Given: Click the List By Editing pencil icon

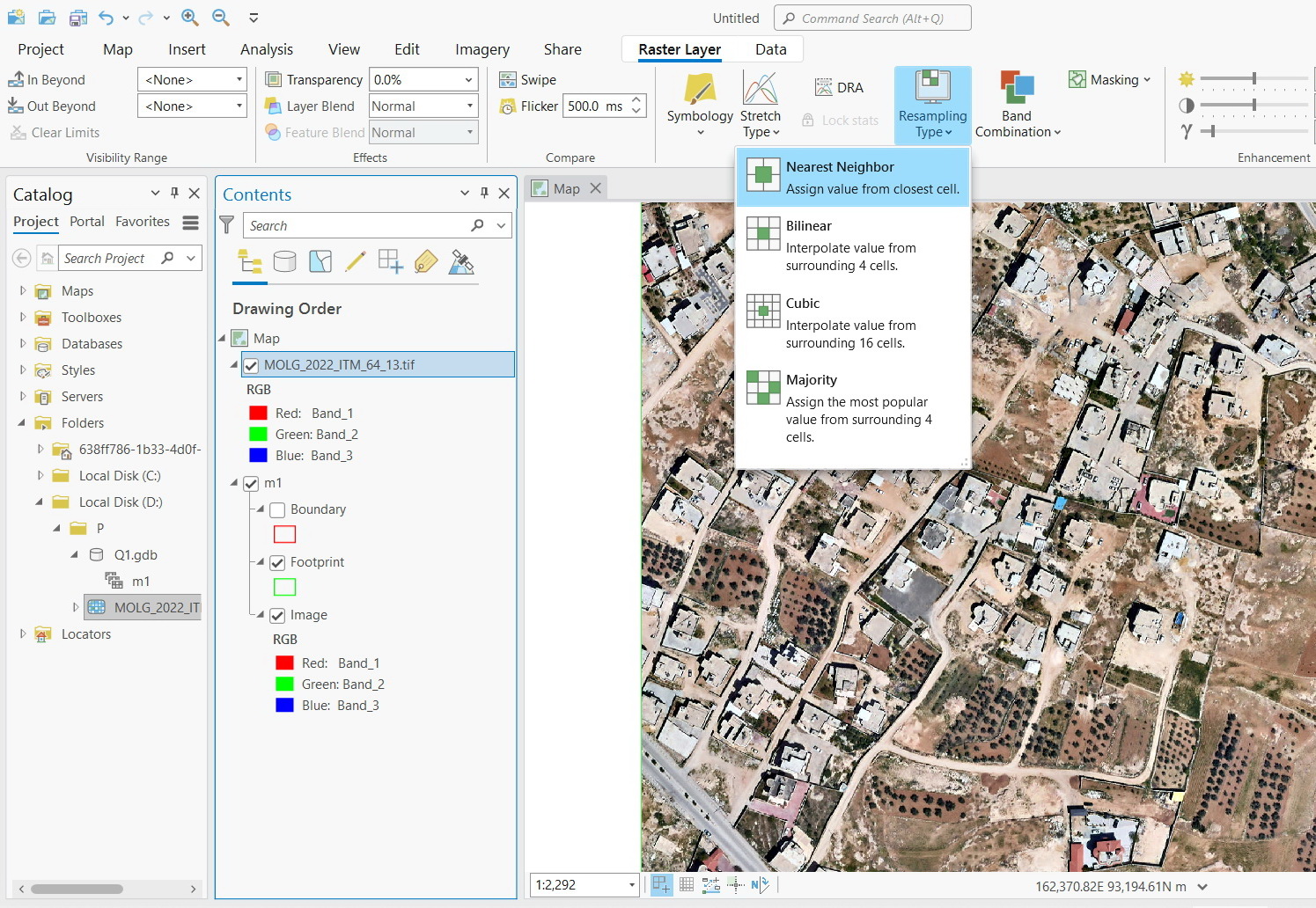Looking at the screenshot, I should [x=356, y=262].
